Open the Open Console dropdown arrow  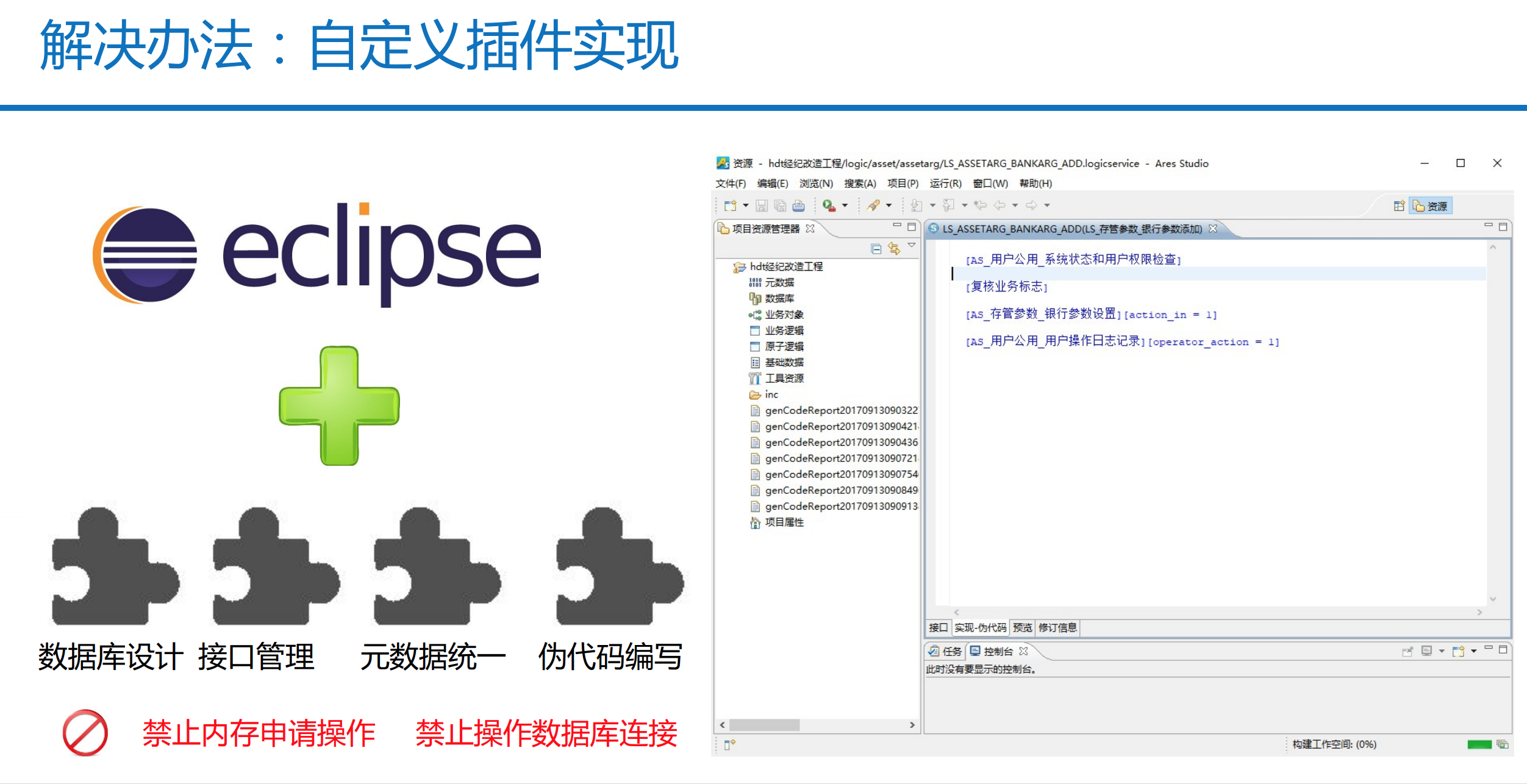coord(1473,651)
